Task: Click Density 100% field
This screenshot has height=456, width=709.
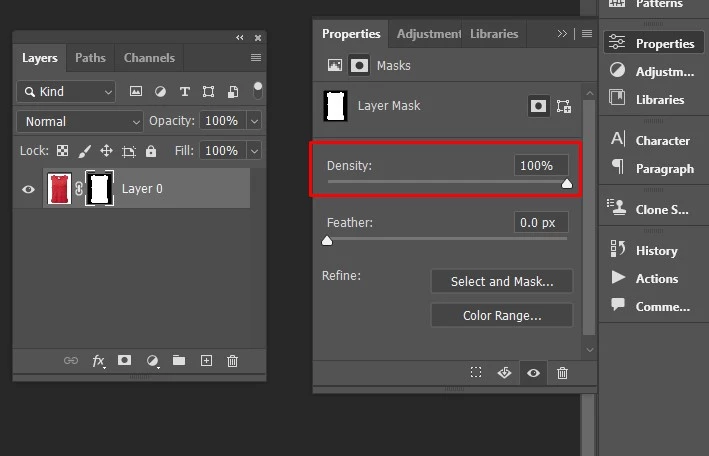Action: pyautogui.click(x=541, y=166)
